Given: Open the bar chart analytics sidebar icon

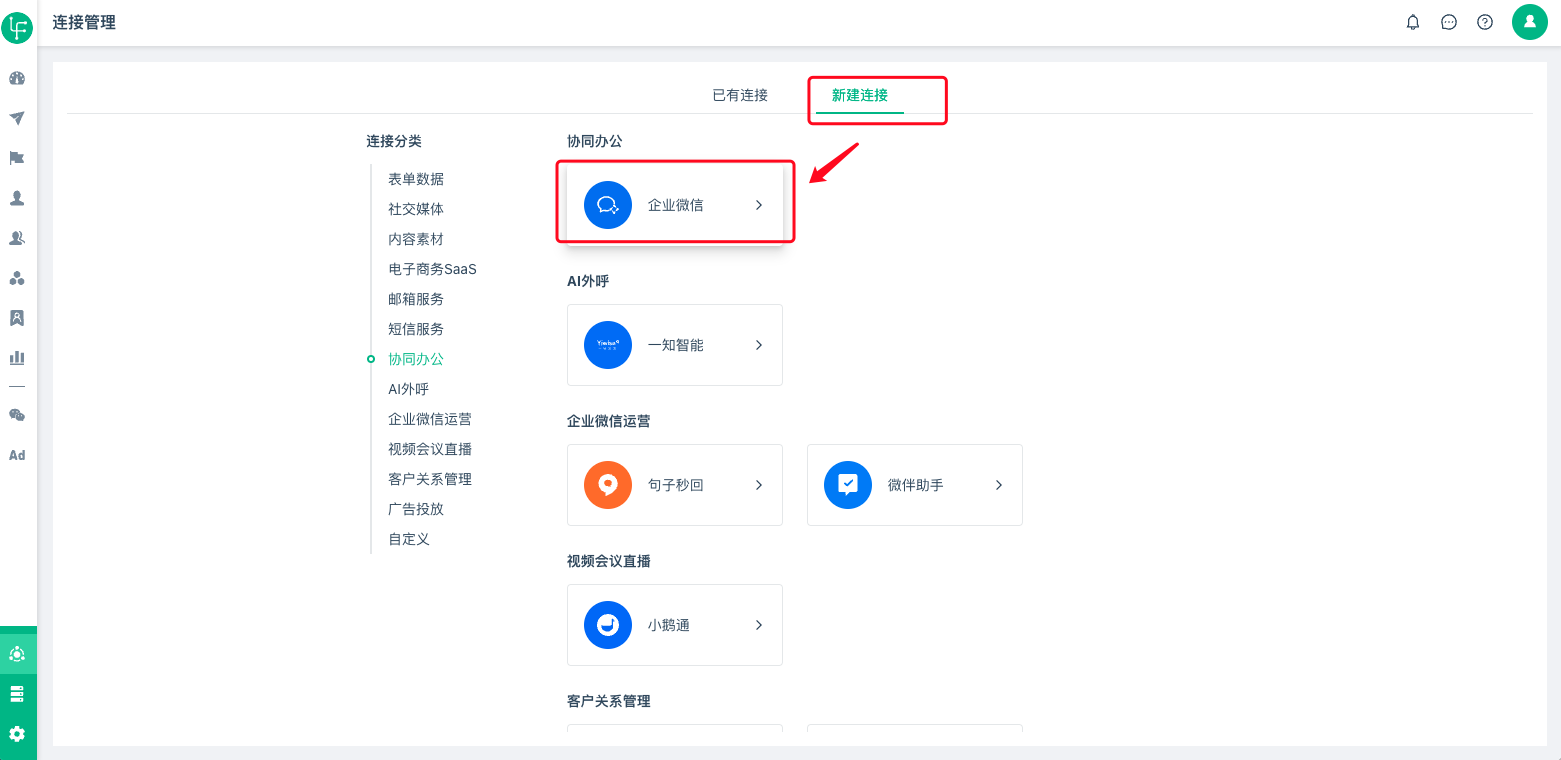Looking at the screenshot, I should 17,357.
